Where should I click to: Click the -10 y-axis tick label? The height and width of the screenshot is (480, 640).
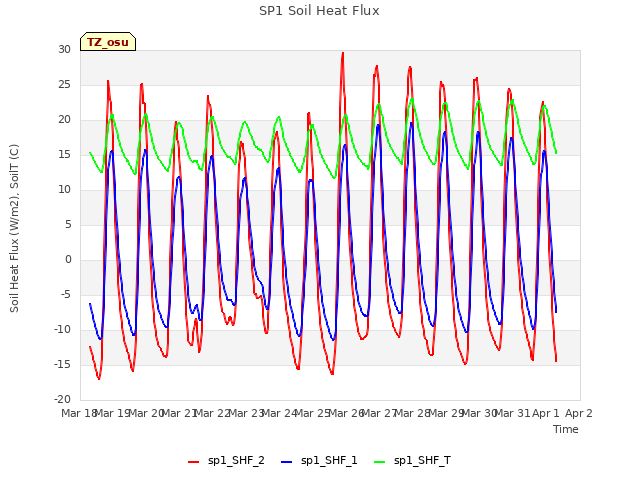[62, 329]
